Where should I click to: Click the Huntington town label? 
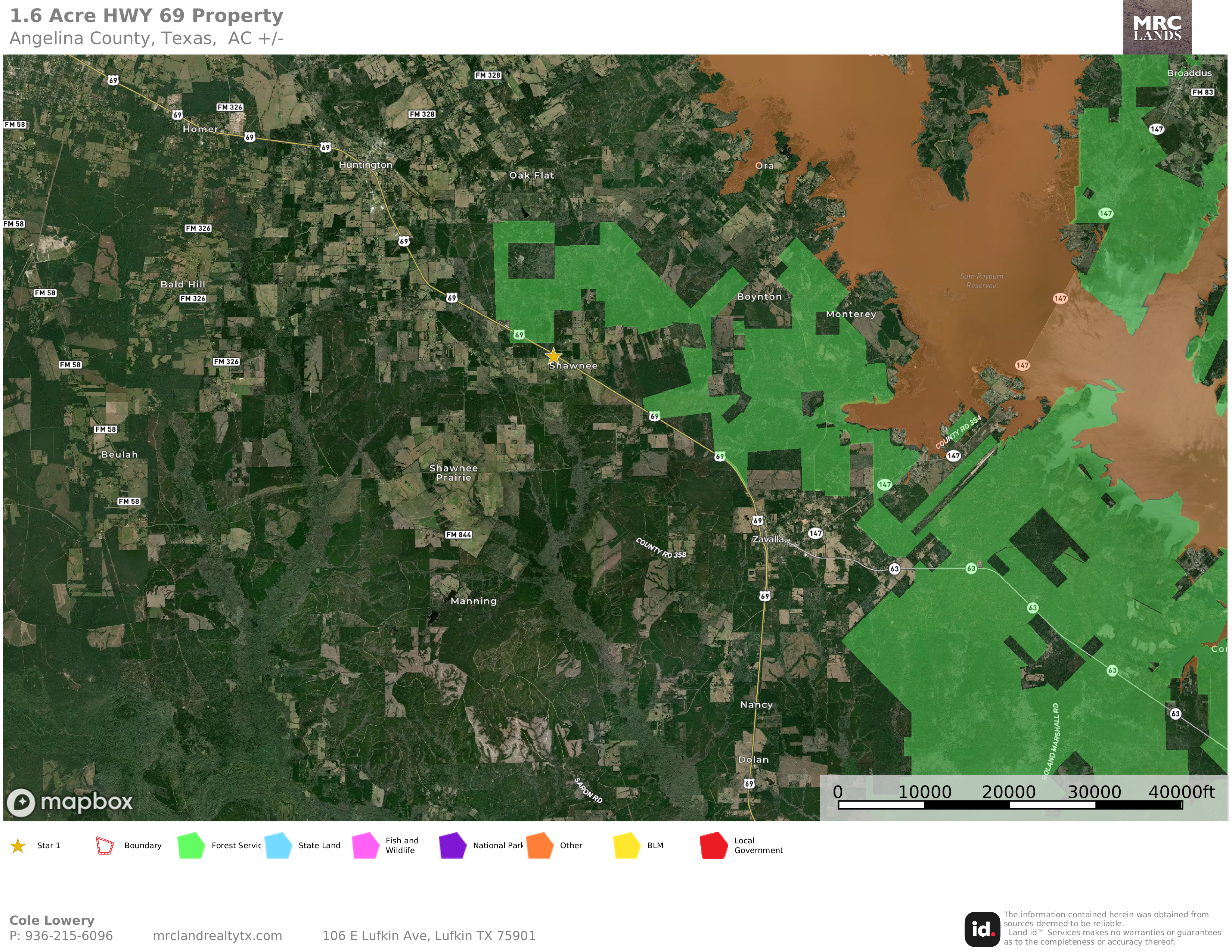[x=366, y=165]
